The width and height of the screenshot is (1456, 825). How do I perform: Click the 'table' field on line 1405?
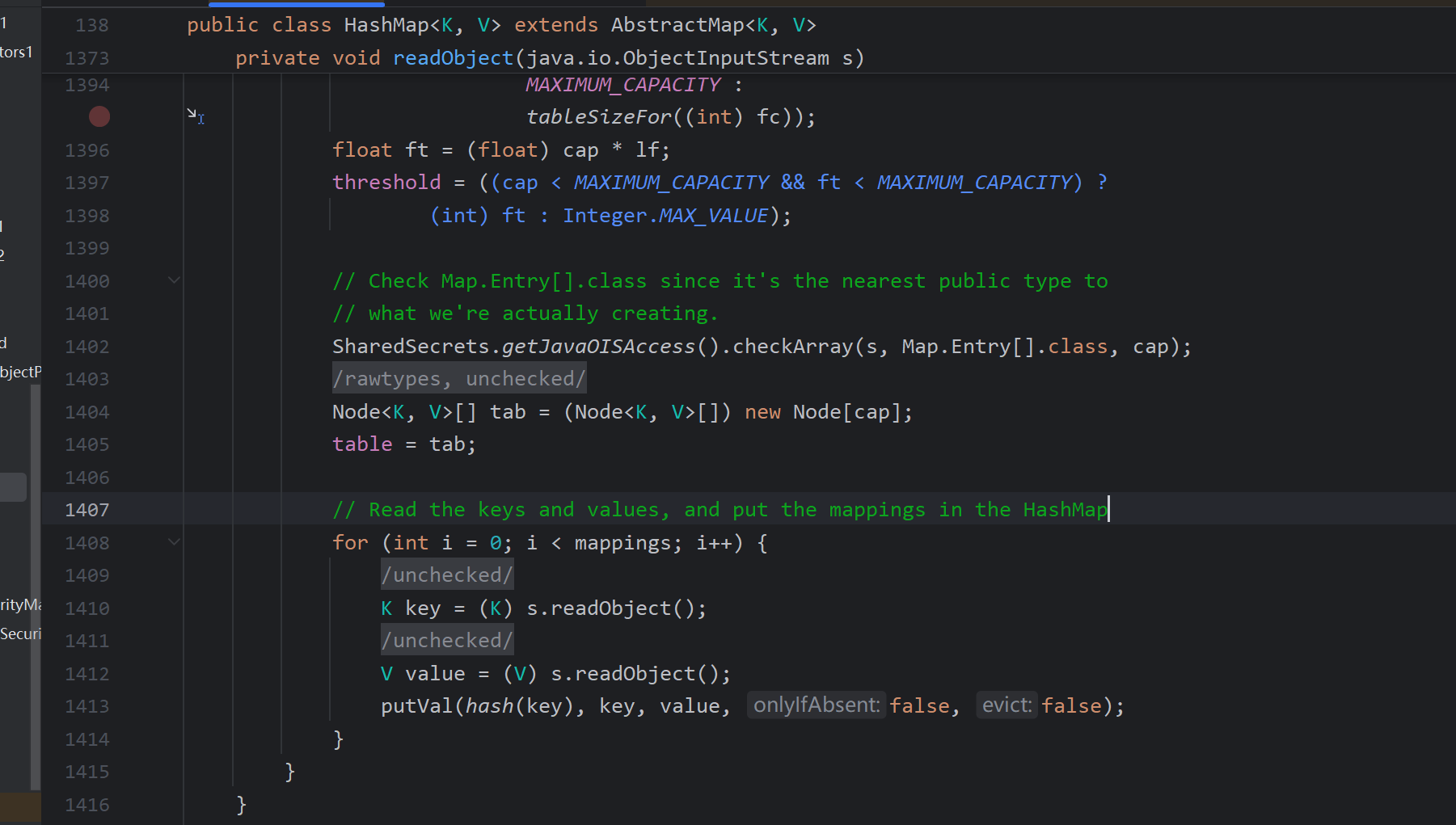click(x=362, y=444)
